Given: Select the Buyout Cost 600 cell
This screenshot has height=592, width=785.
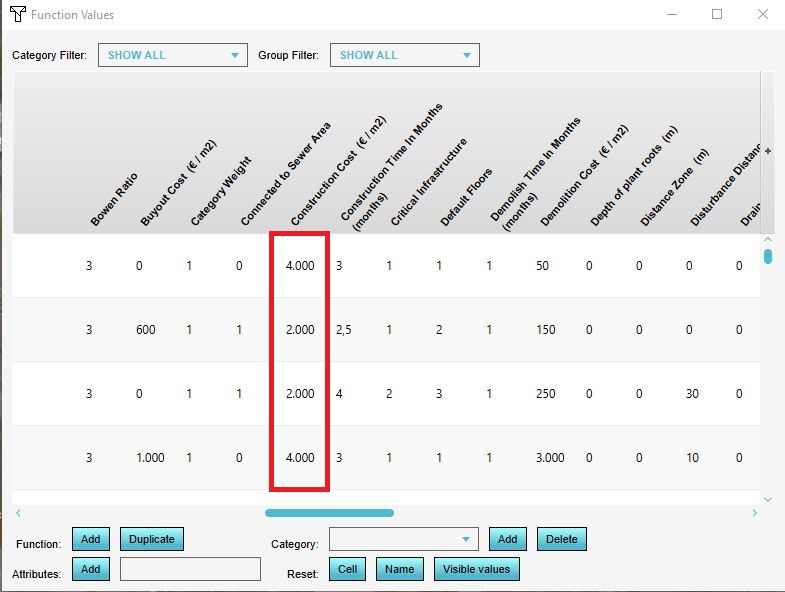Looking at the screenshot, I should click(x=146, y=330).
